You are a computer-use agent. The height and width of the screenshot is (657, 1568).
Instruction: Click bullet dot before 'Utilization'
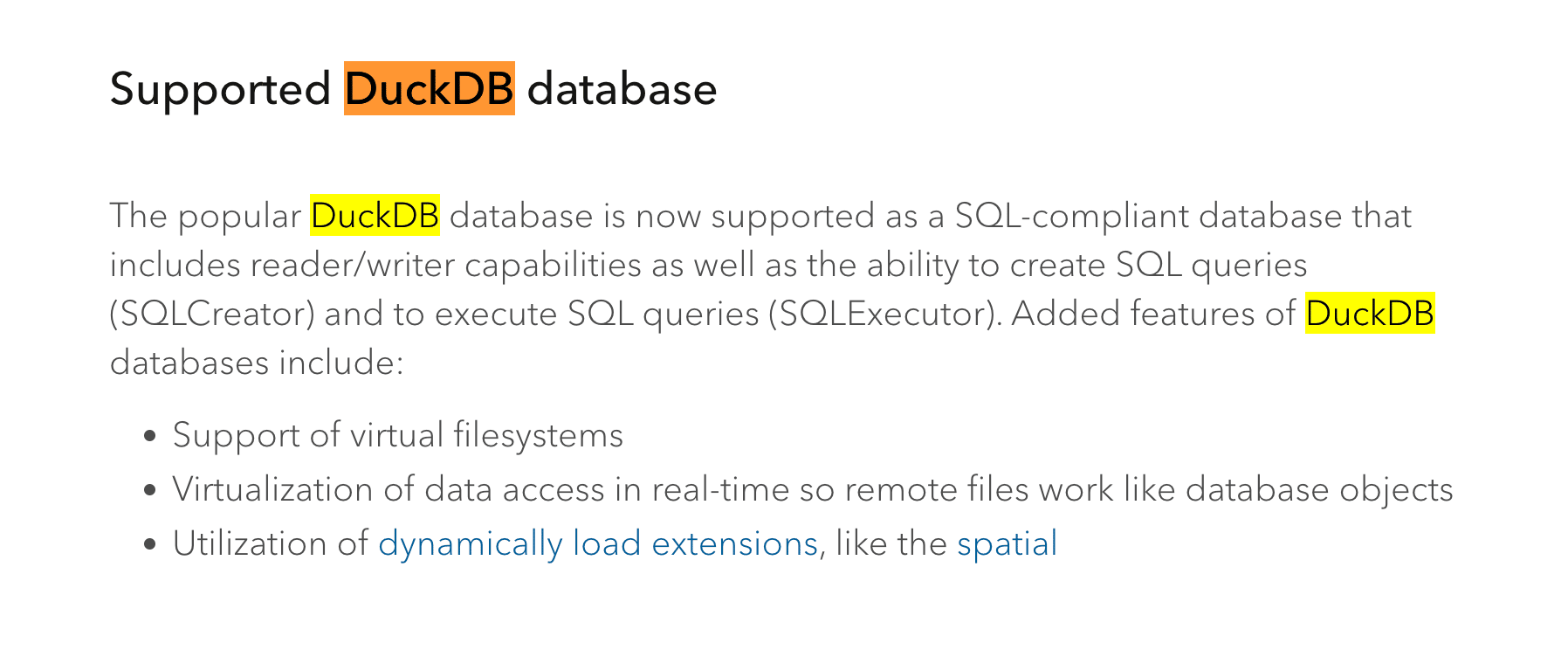[x=150, y=544]
